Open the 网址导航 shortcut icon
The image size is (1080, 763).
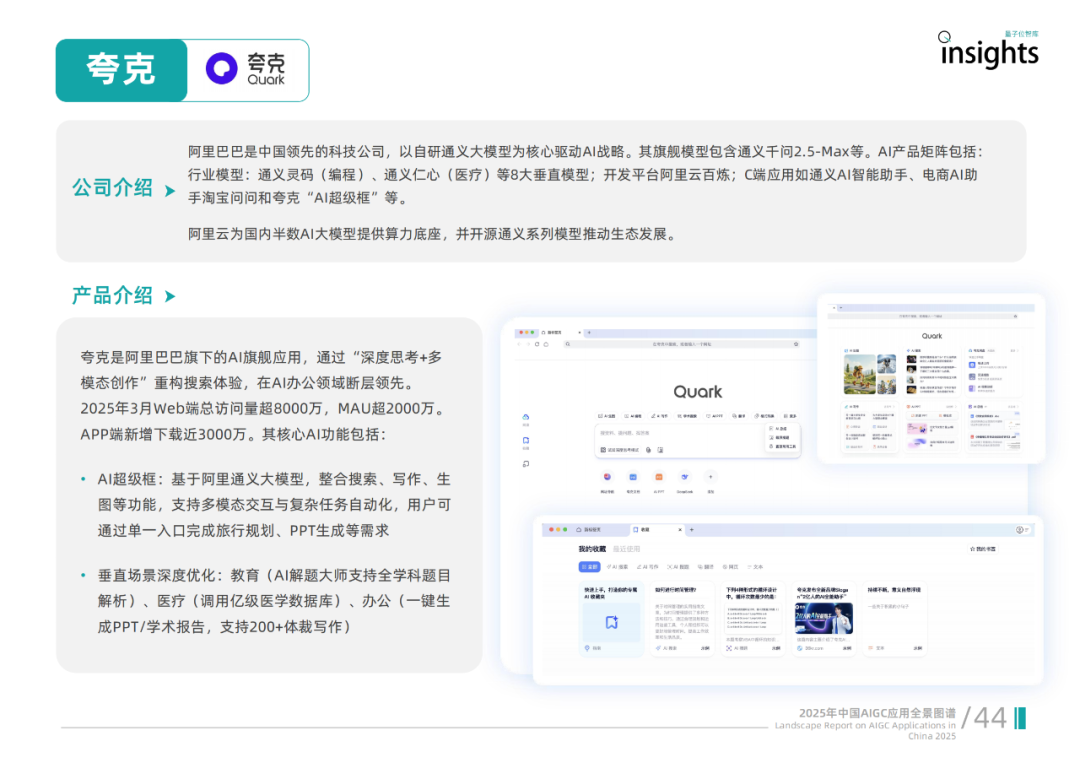pyautogui.click(x=608, y=477)
